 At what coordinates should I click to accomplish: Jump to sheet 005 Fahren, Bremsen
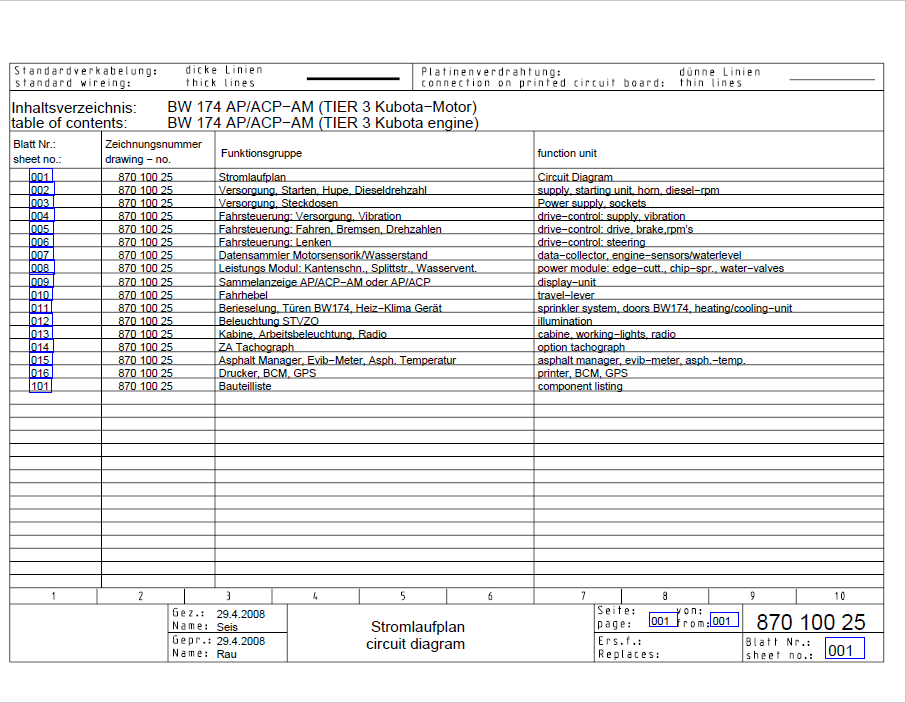point(40,229)
